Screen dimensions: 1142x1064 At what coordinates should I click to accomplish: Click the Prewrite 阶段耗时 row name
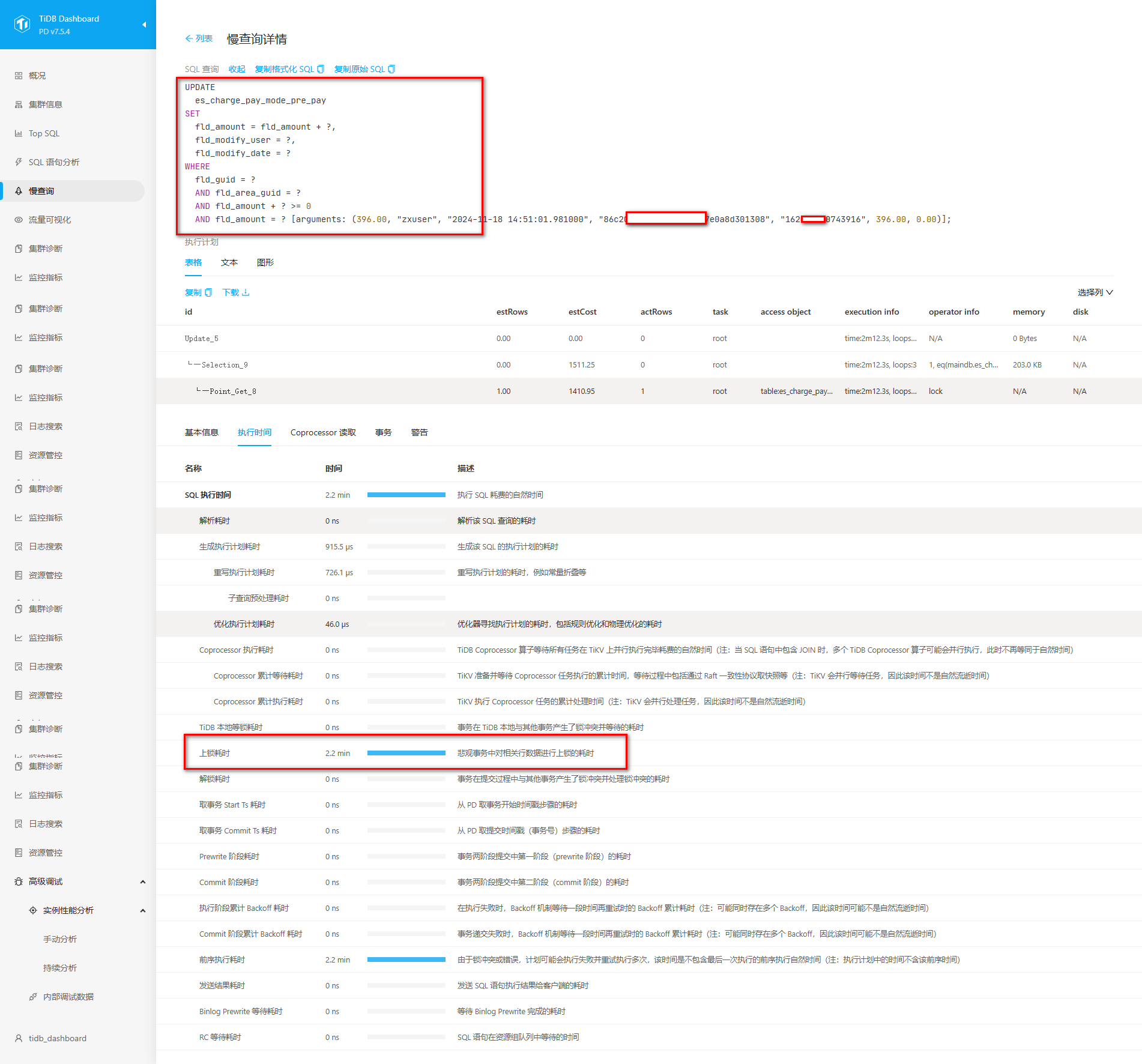pos(229,856)
